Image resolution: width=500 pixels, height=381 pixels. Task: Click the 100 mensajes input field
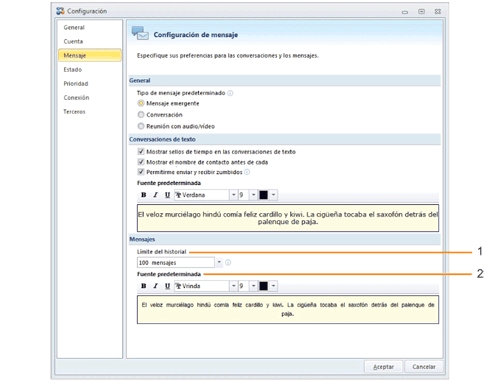pos(176,263)
